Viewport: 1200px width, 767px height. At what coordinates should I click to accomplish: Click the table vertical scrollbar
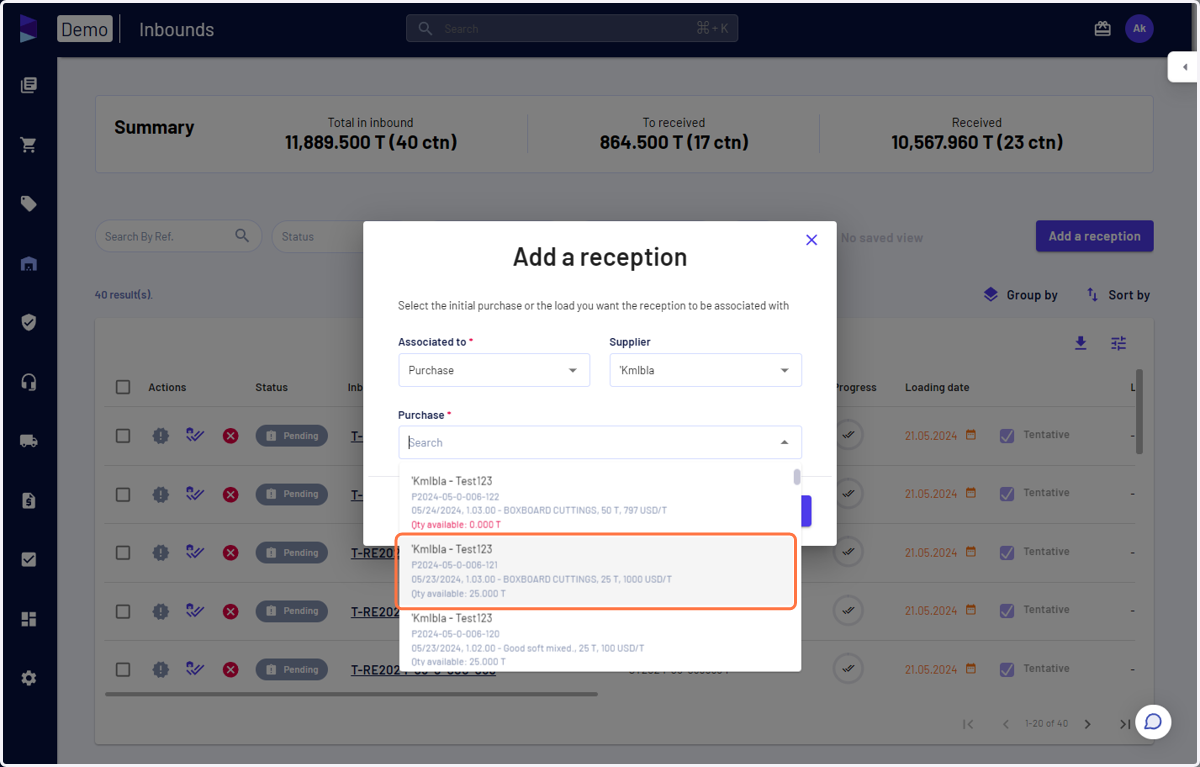click(1139, 411)
